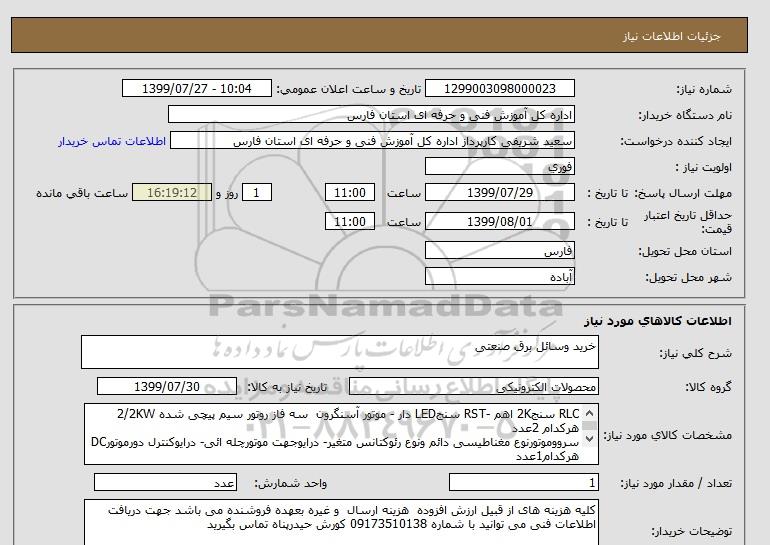The width and height of the screenshot is (770, 545).
Task: Click label شرح کلی نیاز
Action: [x=695, y=353]
